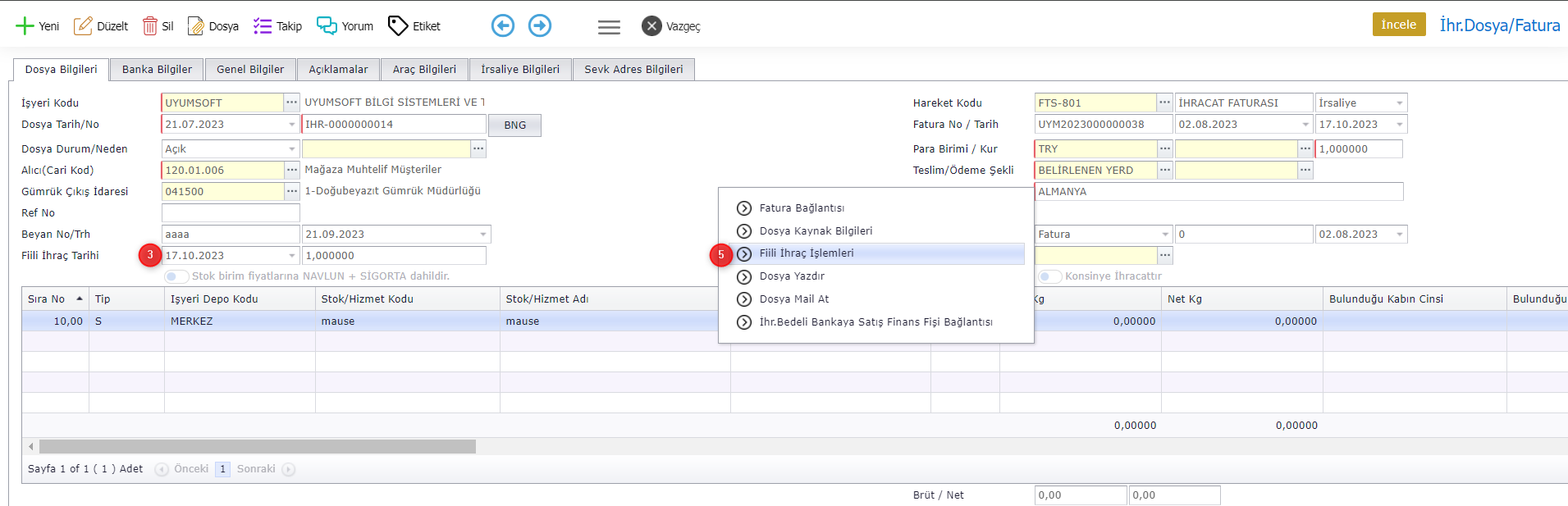This screenshot has height=506, width=1568.
Task: Open the Takip checklist icon
Action: pos(263,26)
